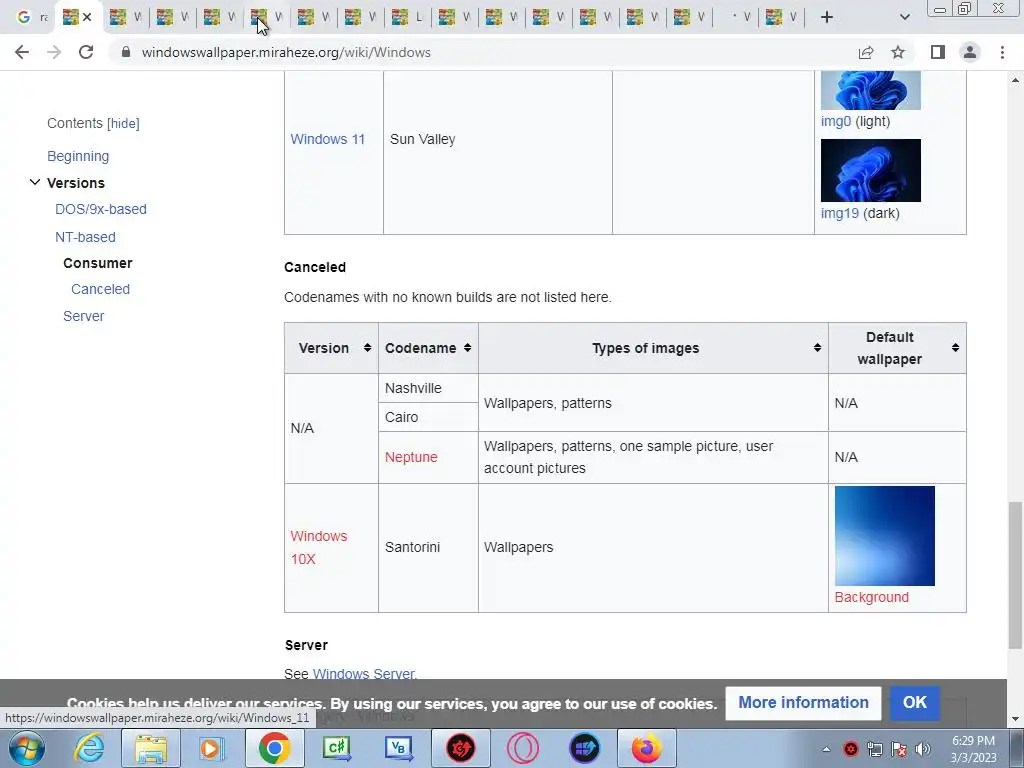This screenshot has width=1024, height=768.
Task: Sort table by Default wallpaper column
Action: 897,348
